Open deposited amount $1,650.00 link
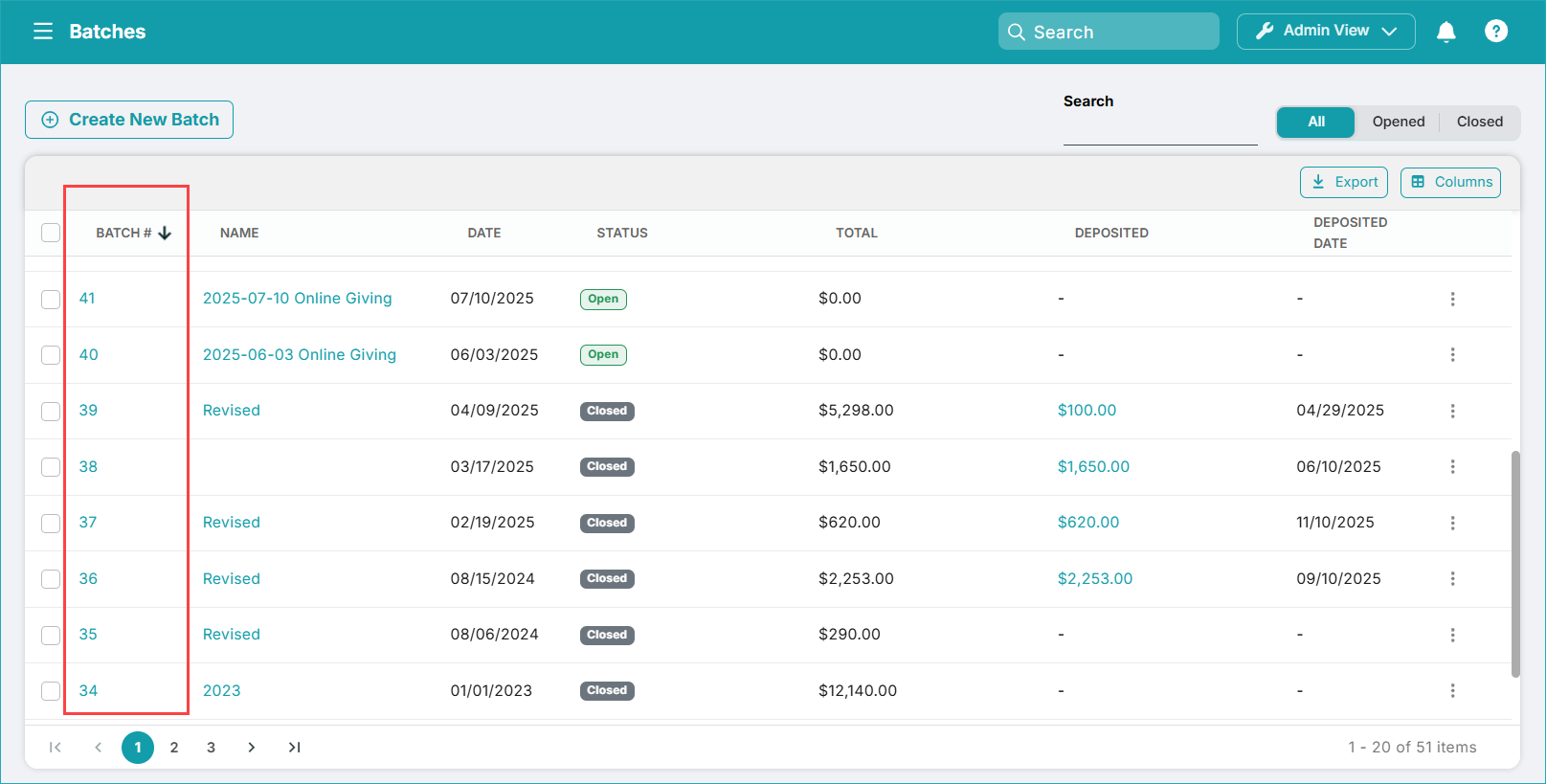Image resolution: width=1546 pixels, height=784 pixels. 1093,466
